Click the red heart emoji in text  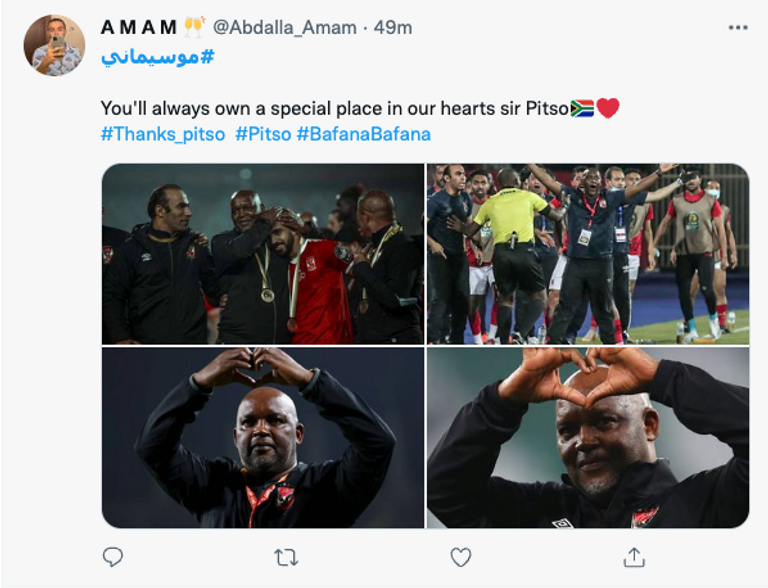pyautogui.click(x=608, y=108)
